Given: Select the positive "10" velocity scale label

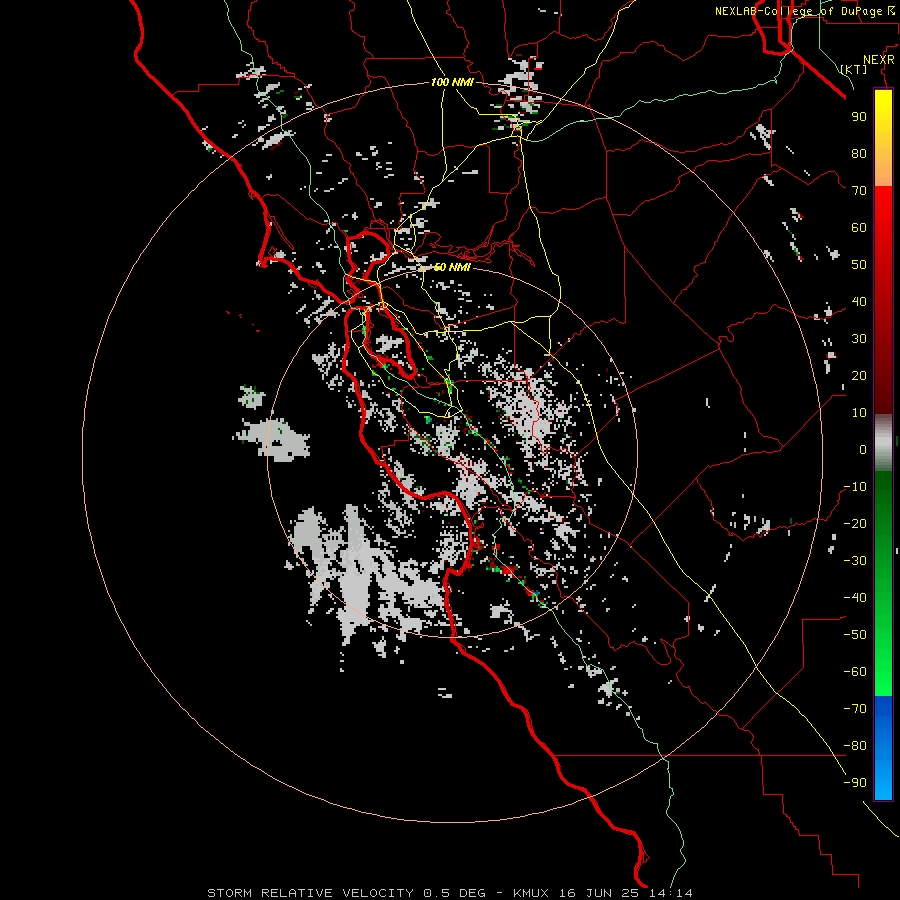Looking at the screenshot, I should pos(859,413).
